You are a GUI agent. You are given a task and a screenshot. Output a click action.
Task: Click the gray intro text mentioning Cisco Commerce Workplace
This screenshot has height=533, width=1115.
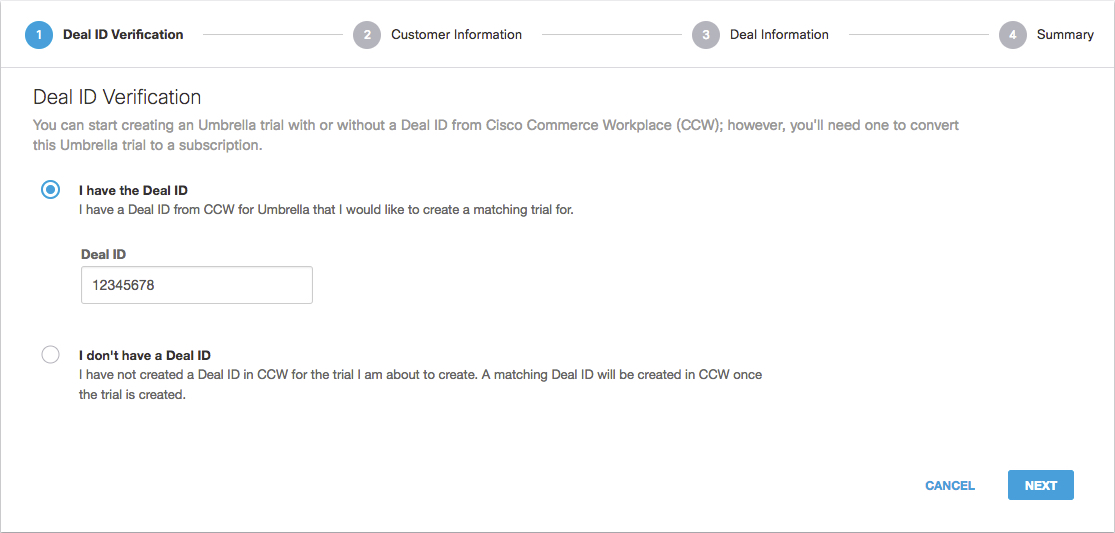(x=496, y=135)
